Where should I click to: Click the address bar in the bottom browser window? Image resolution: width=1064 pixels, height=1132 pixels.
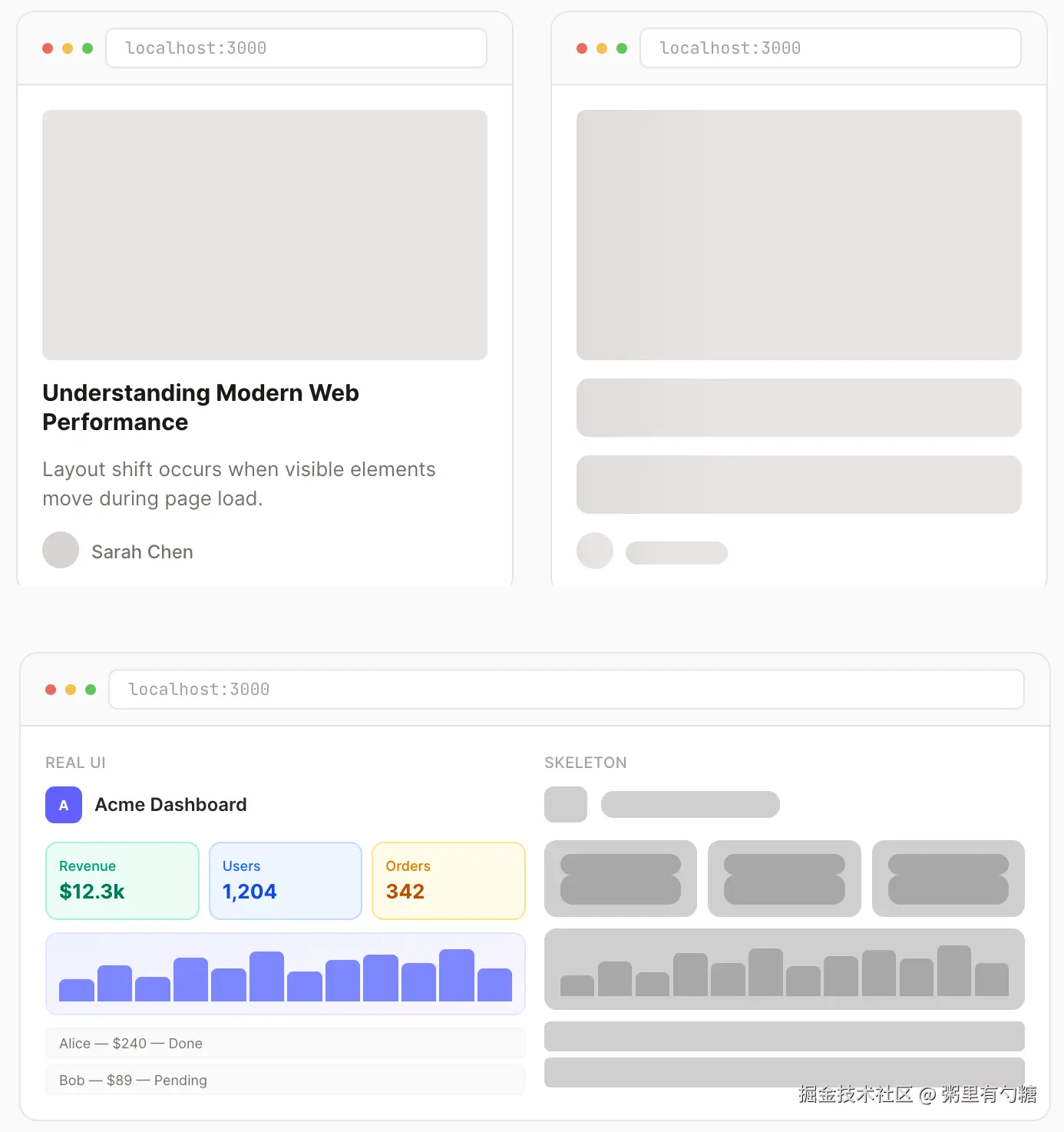pyautogui.click(x=567, y=689)
